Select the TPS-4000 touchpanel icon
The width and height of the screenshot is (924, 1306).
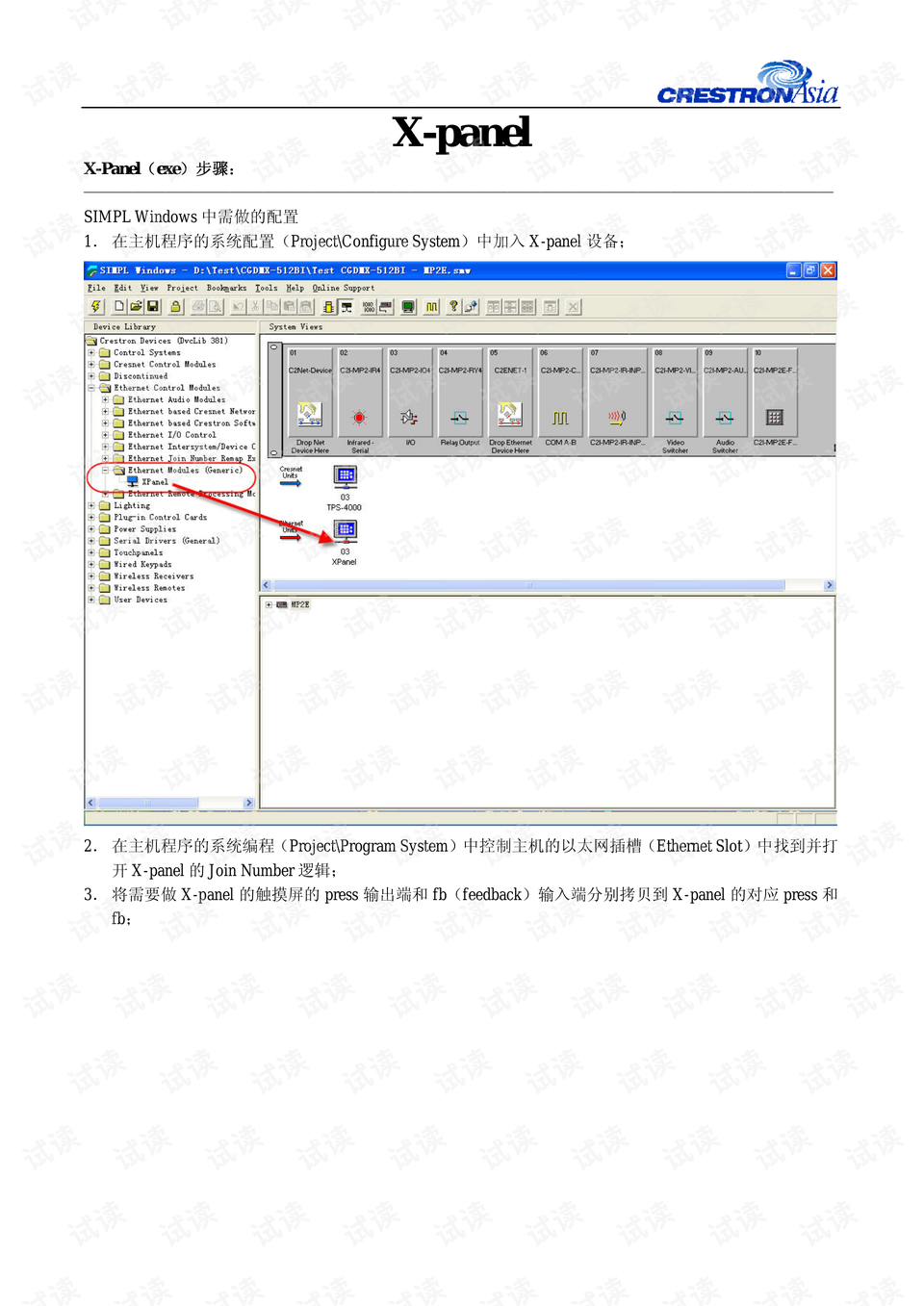tap(345, 474)
